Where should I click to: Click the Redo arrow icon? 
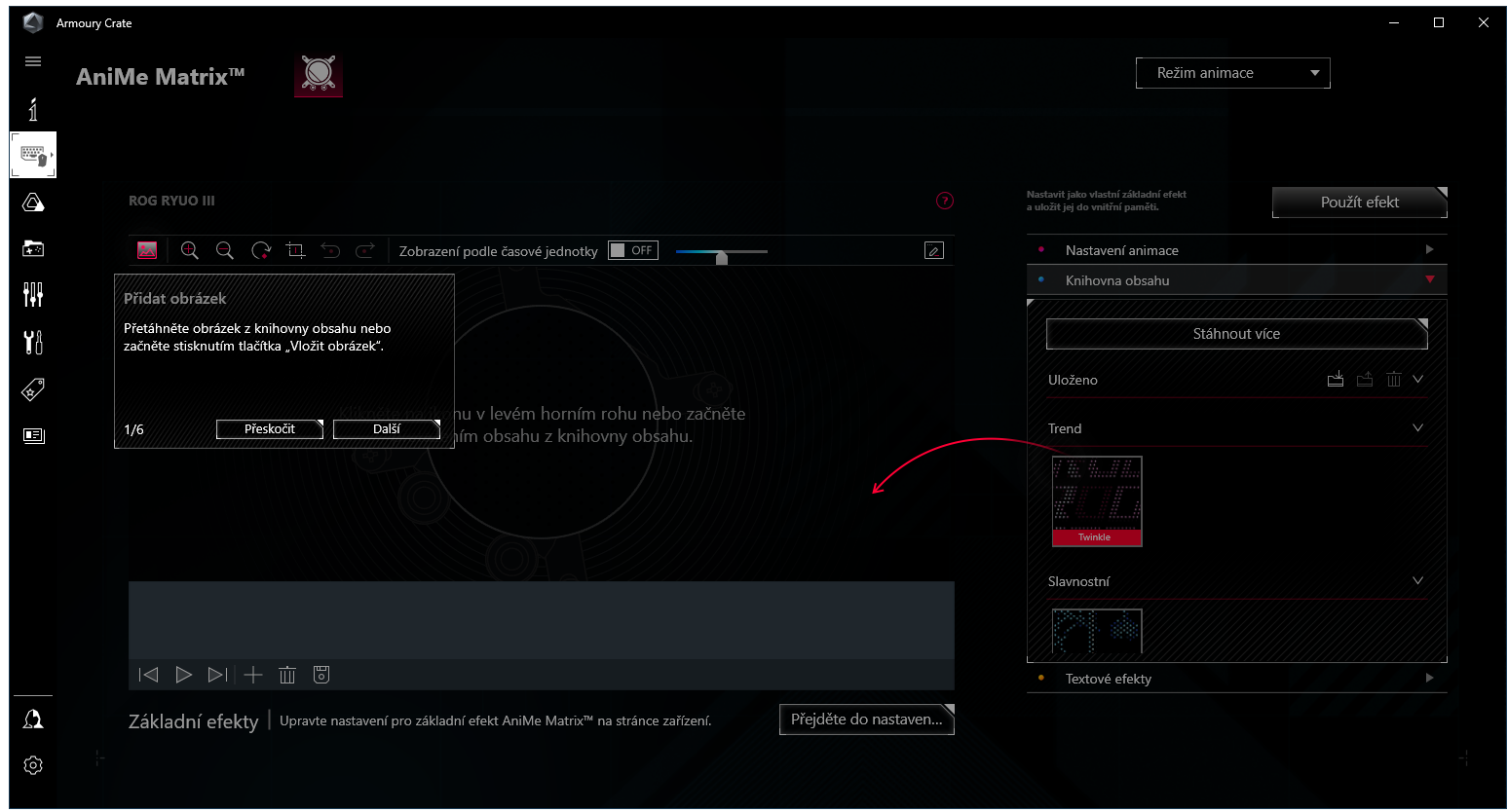tap(365, 250)
